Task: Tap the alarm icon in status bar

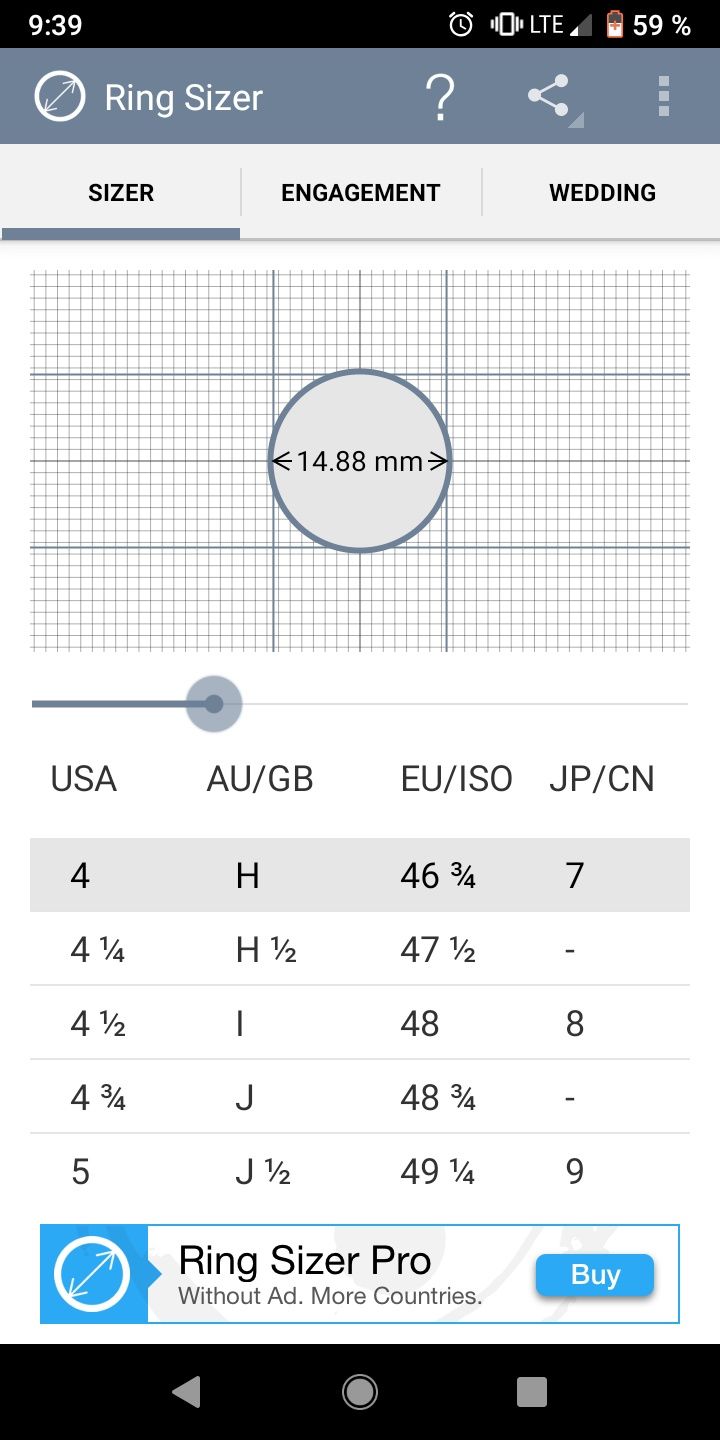Action: [x=461, y=24]
